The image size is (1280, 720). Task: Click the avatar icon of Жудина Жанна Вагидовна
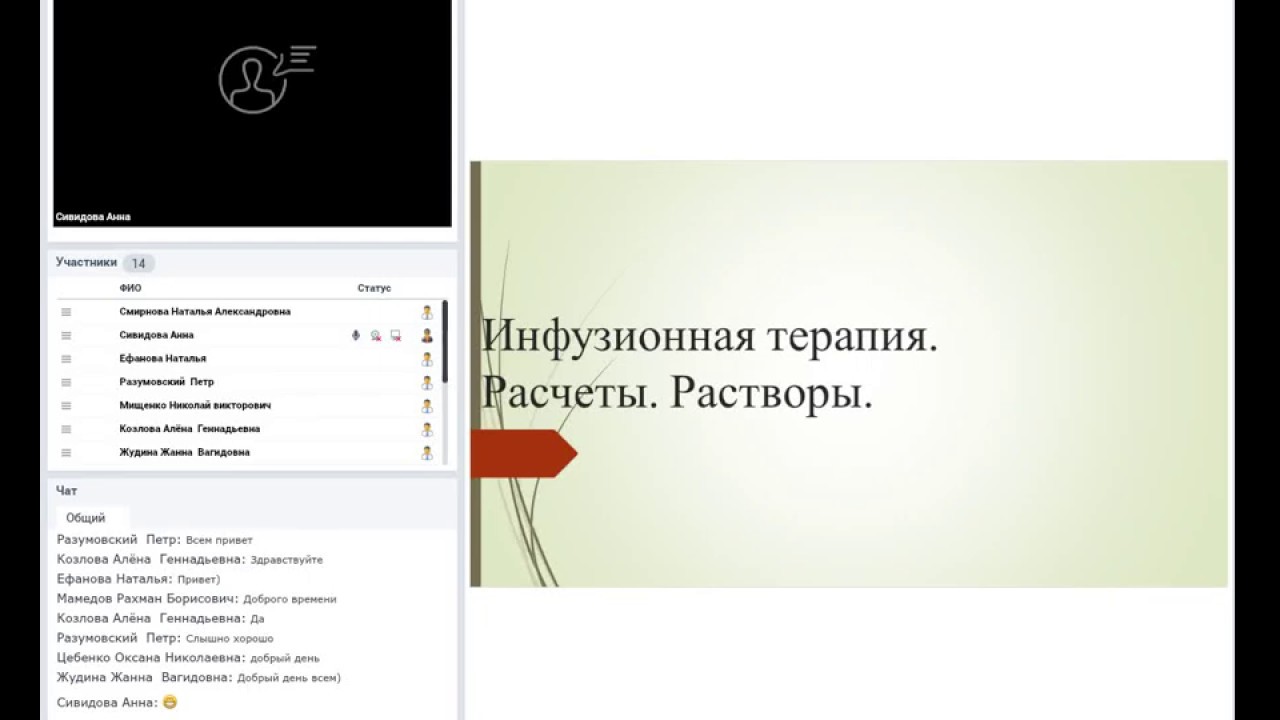pos(427,453)
